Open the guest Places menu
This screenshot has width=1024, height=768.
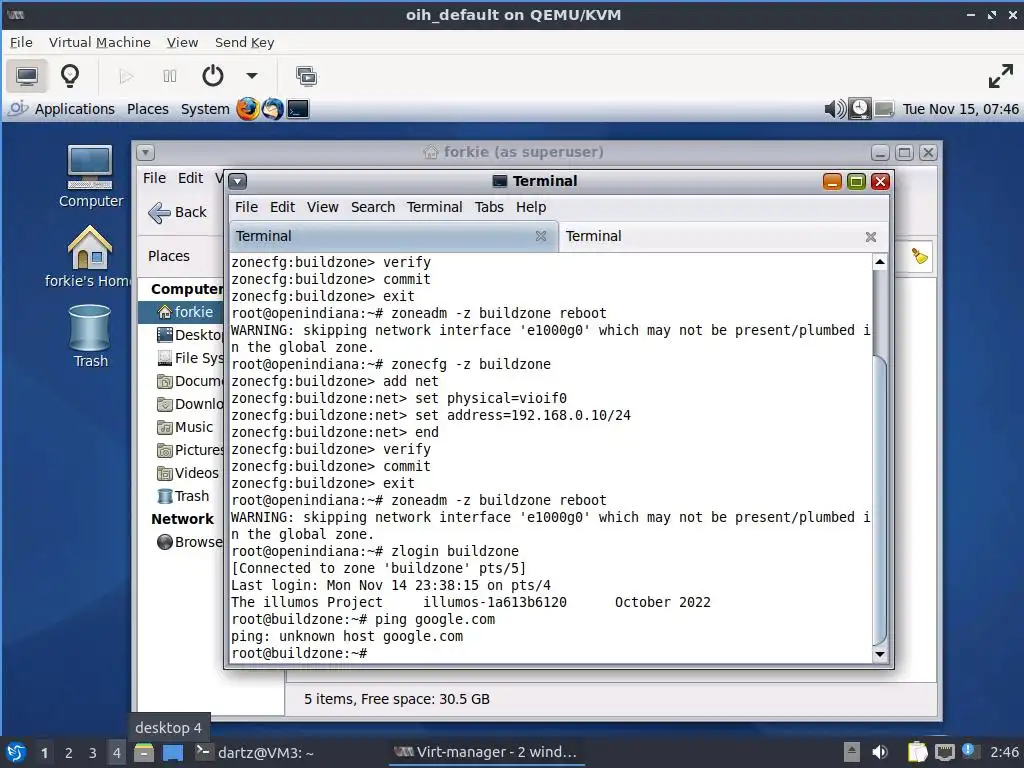148,109
